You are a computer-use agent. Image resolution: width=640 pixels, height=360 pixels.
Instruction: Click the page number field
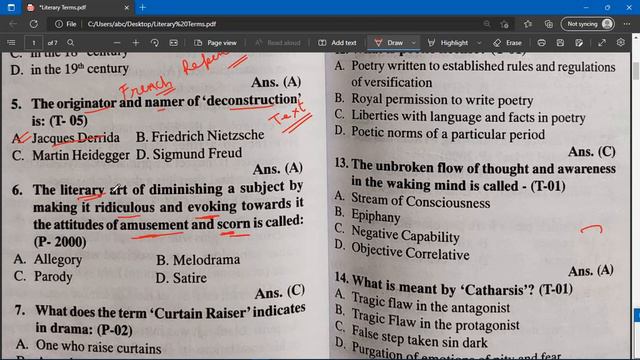pyautogui.click(x=34, y=42)
